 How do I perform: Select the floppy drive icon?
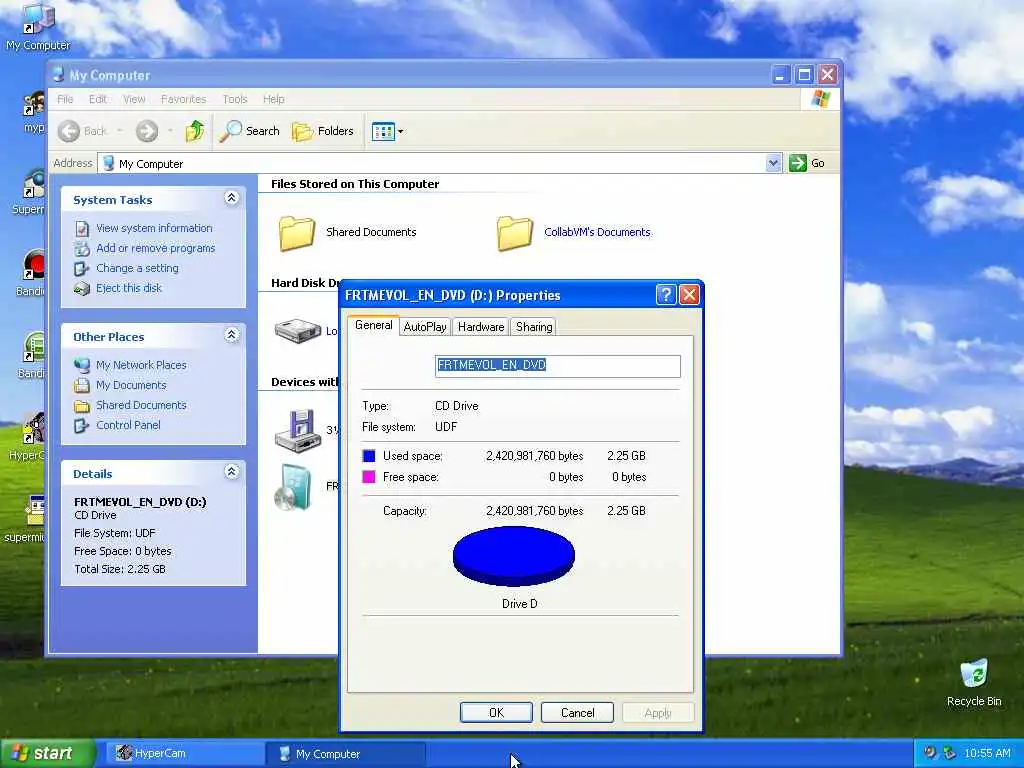click(298, 430)
